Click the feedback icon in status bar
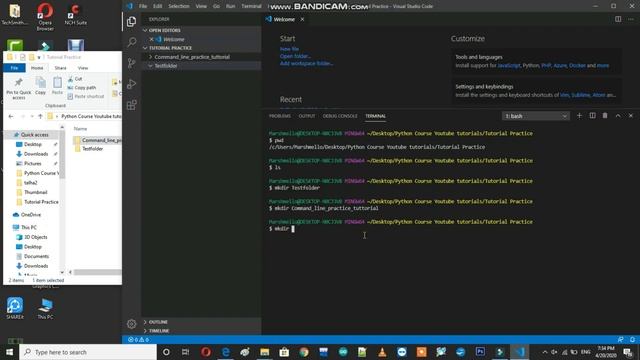 click(620, 340)
